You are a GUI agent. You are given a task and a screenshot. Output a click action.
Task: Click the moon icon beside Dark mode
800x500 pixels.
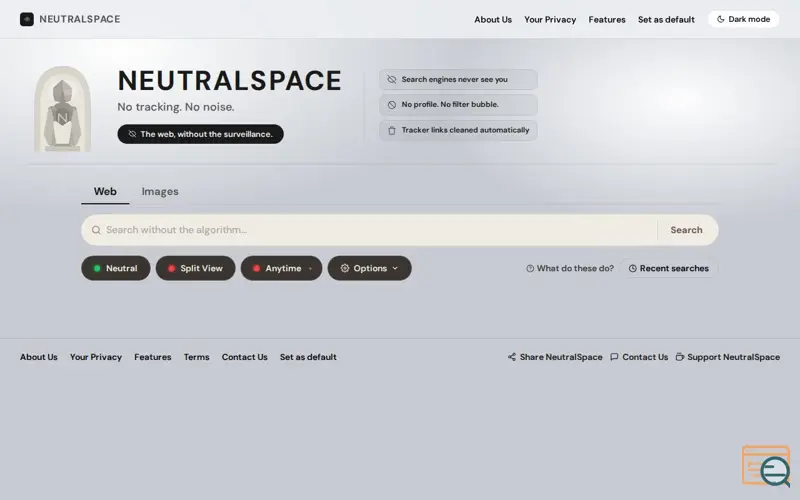721,19
